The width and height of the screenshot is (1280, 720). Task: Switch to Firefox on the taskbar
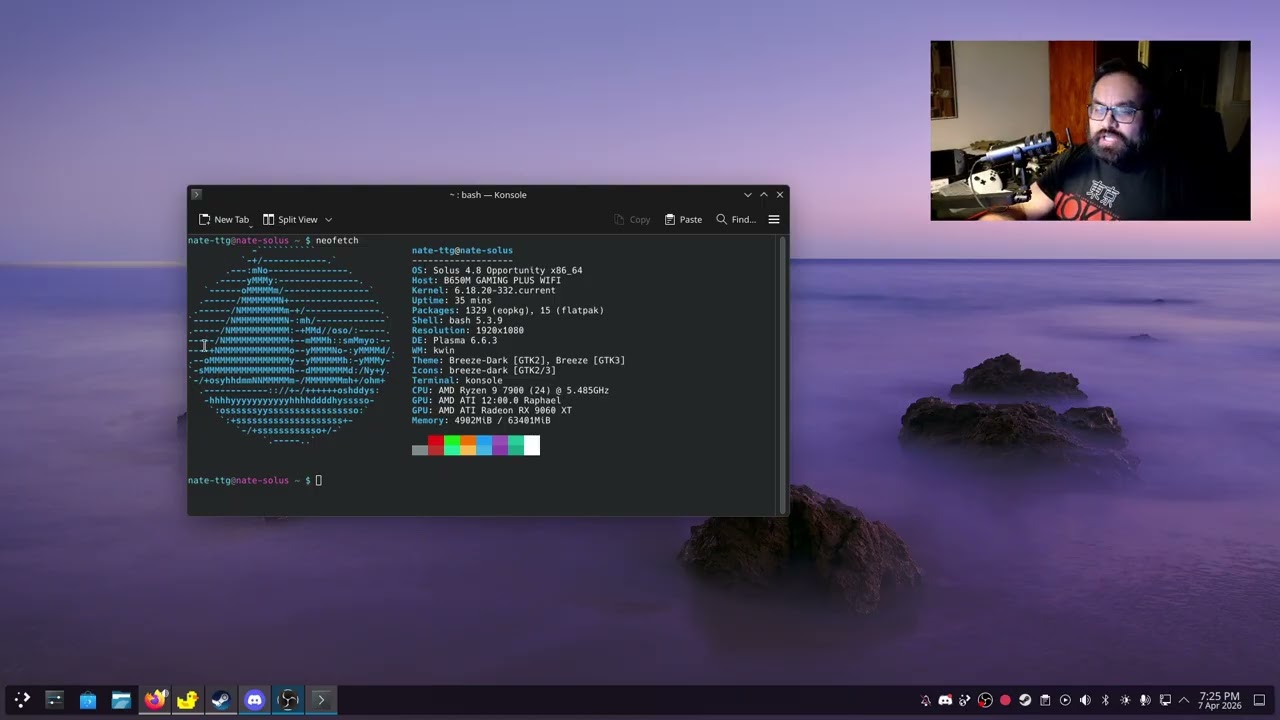pos(154,700)
